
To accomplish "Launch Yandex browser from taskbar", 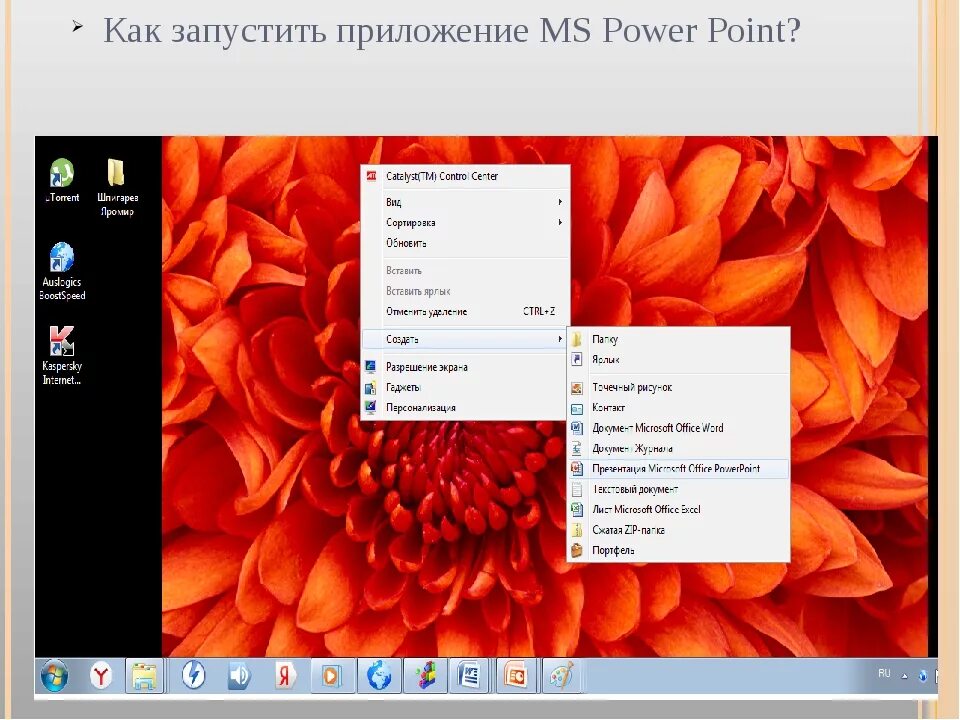I will tap(101, 676).
